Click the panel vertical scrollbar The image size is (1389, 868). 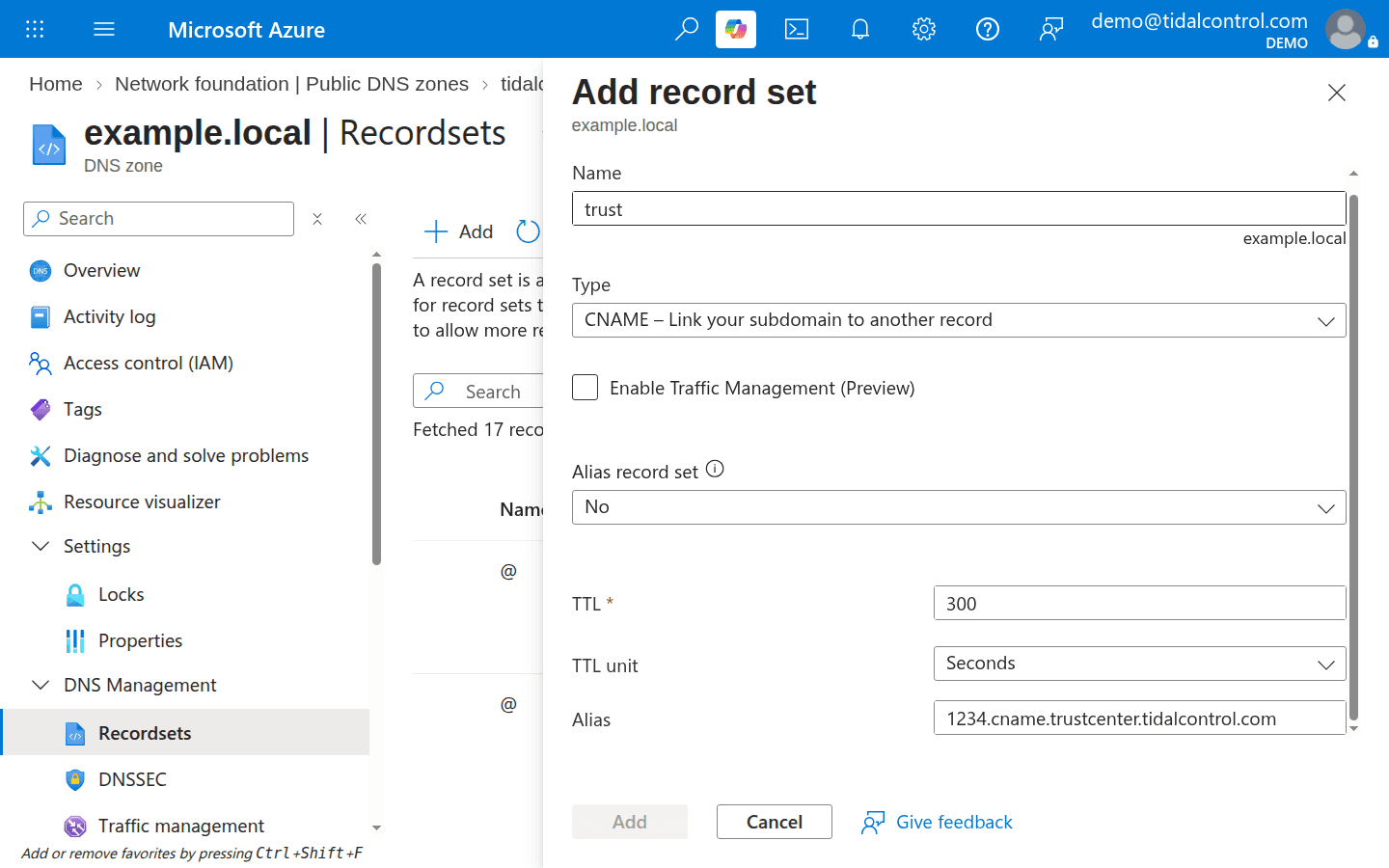tap(1353, 458)
